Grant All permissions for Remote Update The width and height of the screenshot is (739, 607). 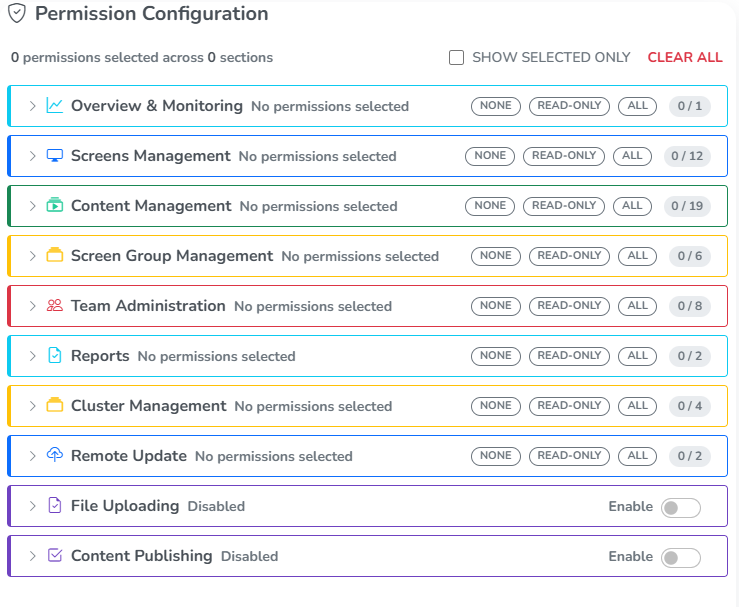coord(637,456)
